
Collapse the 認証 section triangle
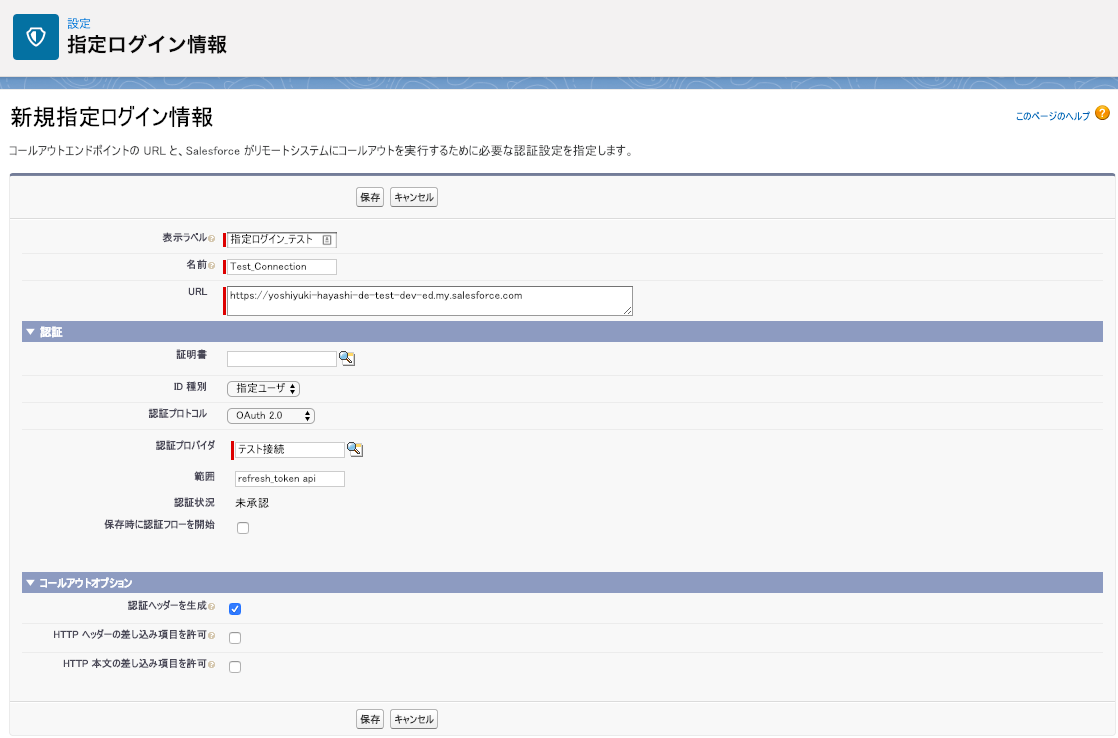pos(30,332)
